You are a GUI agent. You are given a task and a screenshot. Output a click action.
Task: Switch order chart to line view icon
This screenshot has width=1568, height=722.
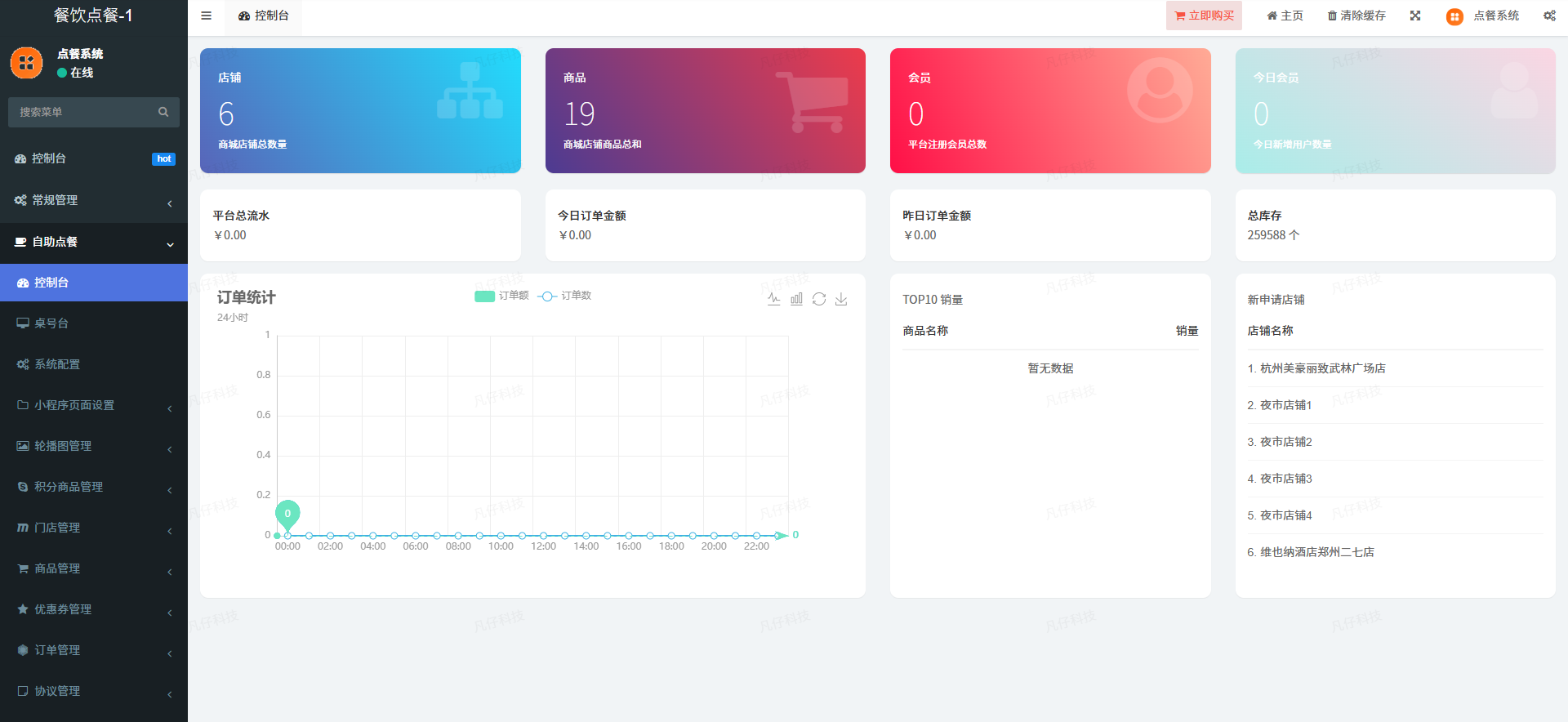773,299
